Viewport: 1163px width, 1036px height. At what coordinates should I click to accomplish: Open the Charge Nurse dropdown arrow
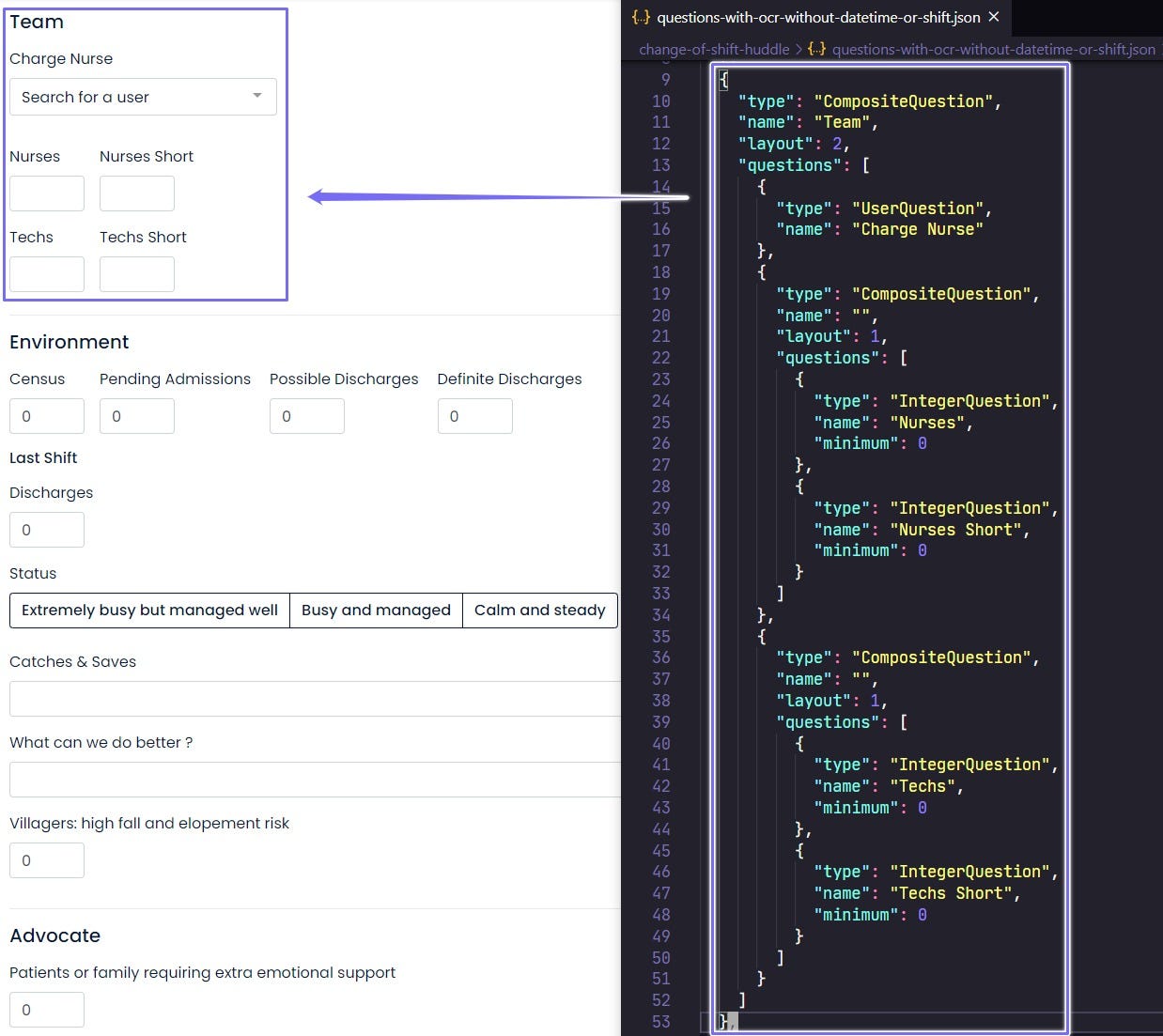[x=256, y=96]
